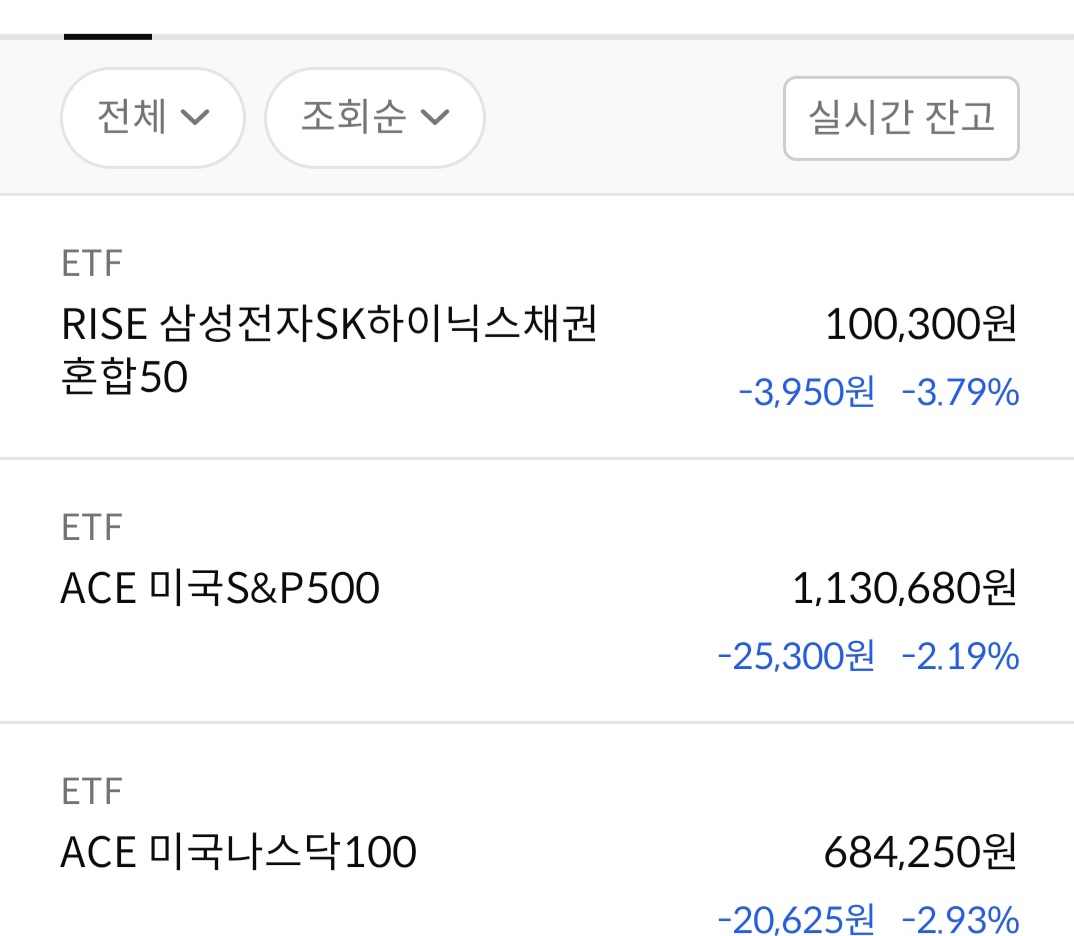This screenshot has width=1074, height=936.
Task: Expand the 조회순 sort dropdown
Action: pos(374,118)
